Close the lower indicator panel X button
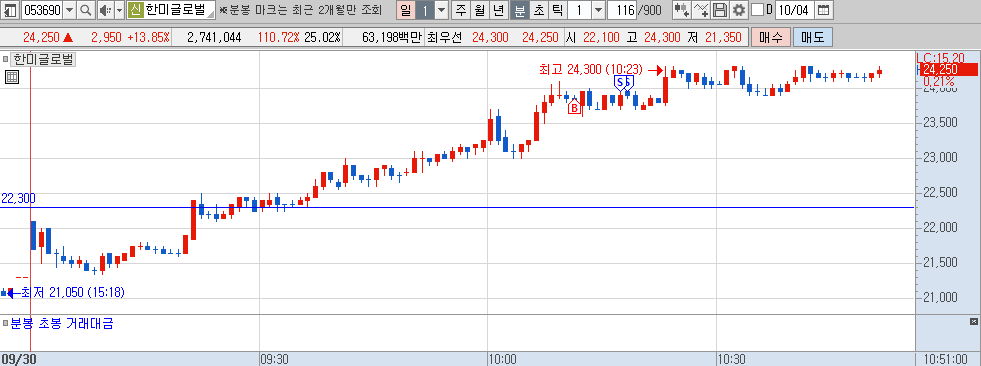The image size is (981, 366). [973, 322]
